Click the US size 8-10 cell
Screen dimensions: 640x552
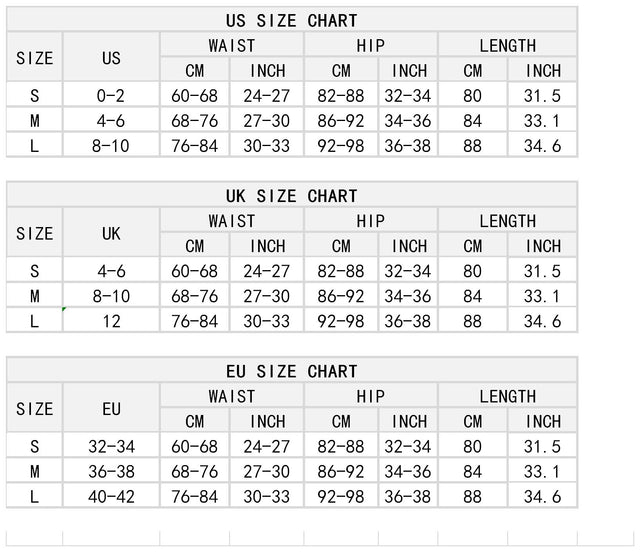pyautogui.click(x=111, y=145)
